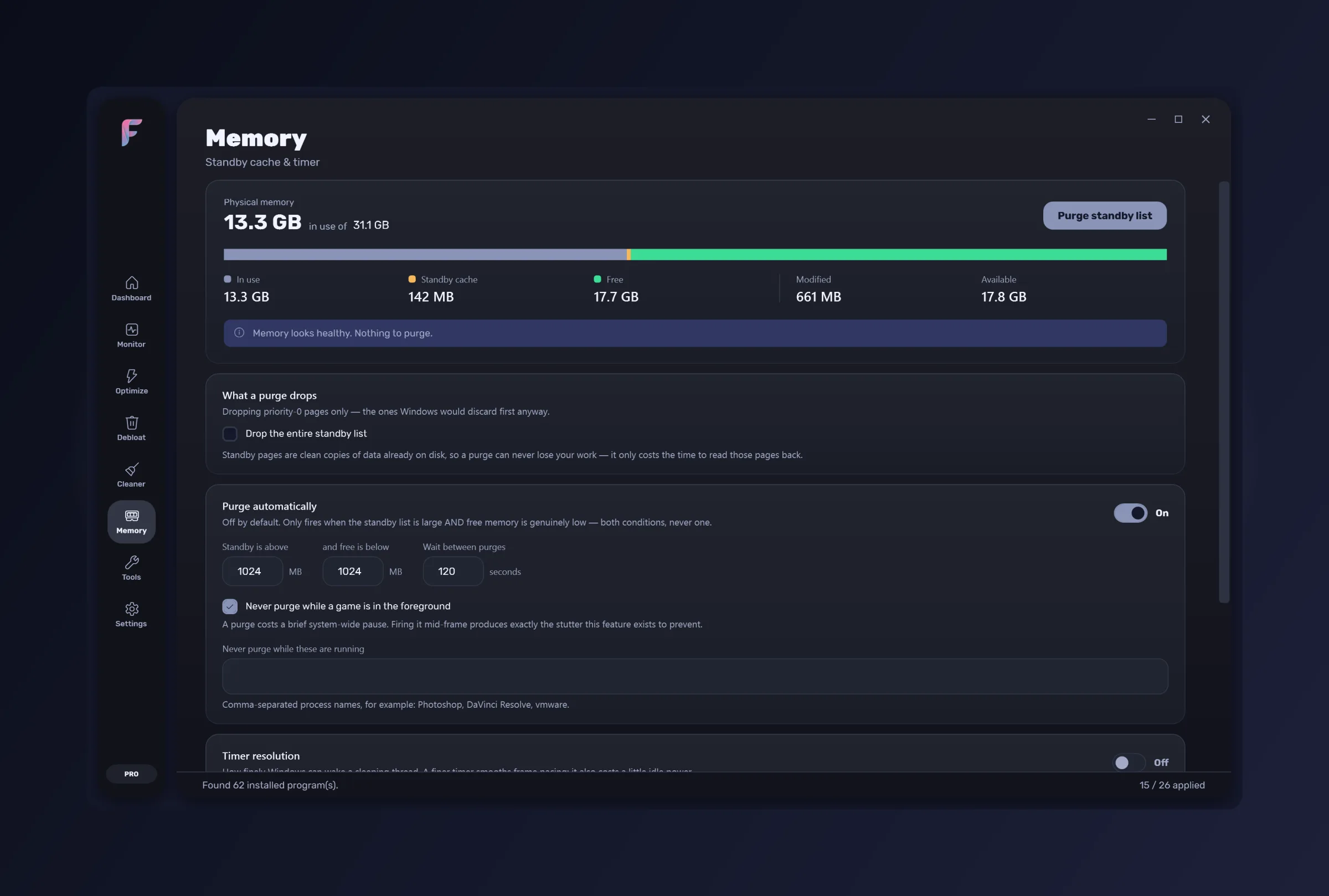Image resolution: width=1329 pixels, height=896 pixels.
Task: Open the Monitor activity icon
Action: pyautogui.click(x=131, y=329)
